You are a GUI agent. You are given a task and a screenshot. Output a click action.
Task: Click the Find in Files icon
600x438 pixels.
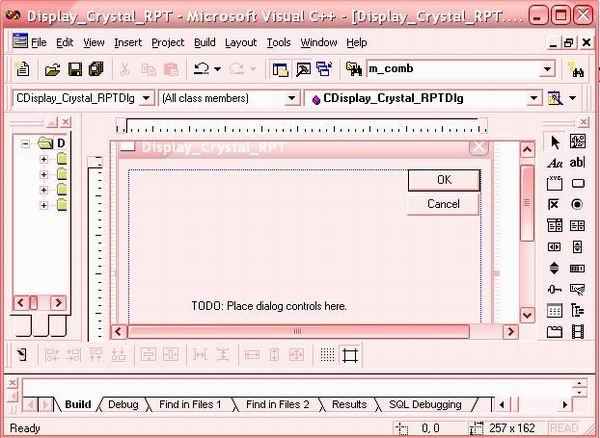tap(354, 69)
